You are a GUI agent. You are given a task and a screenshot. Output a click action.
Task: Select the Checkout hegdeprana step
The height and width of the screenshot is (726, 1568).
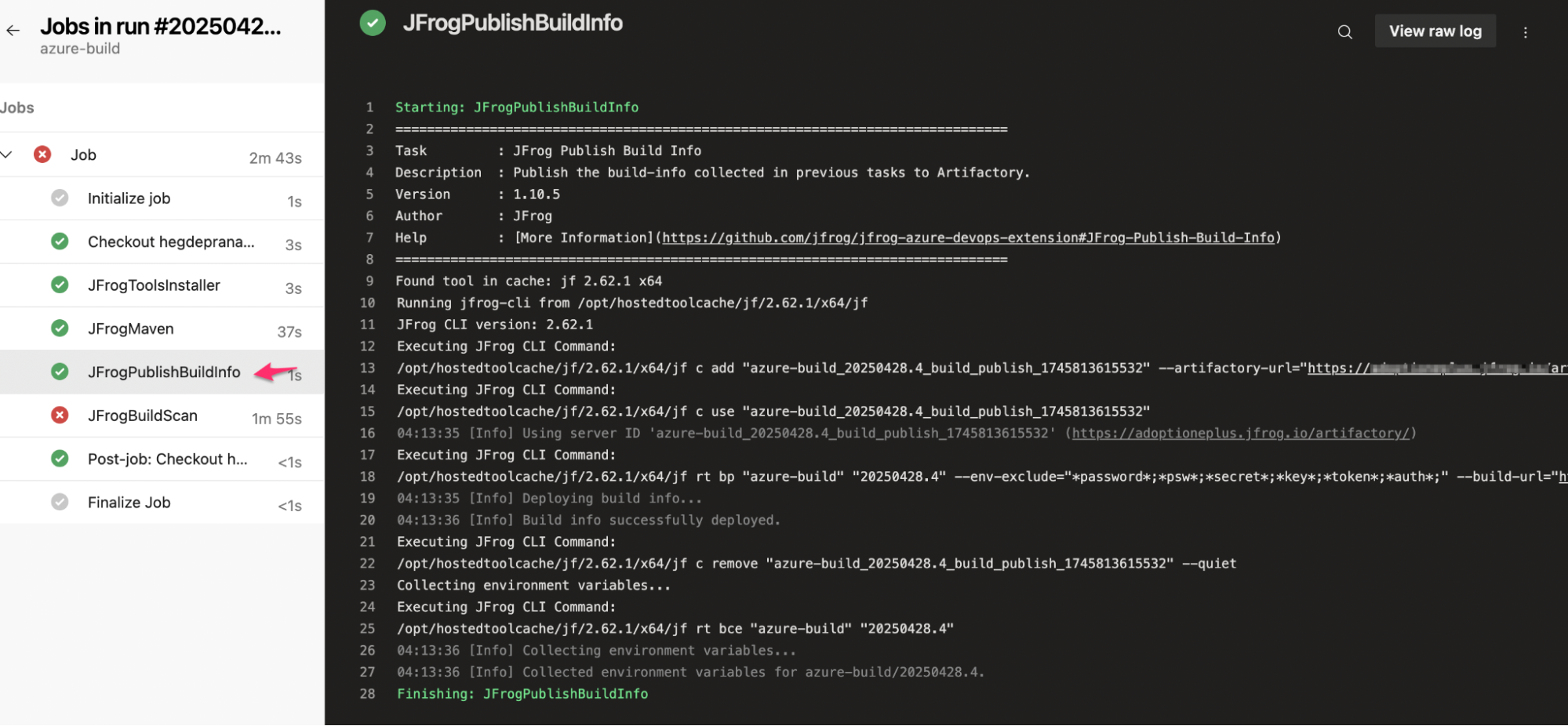click(x=171, y=241)
